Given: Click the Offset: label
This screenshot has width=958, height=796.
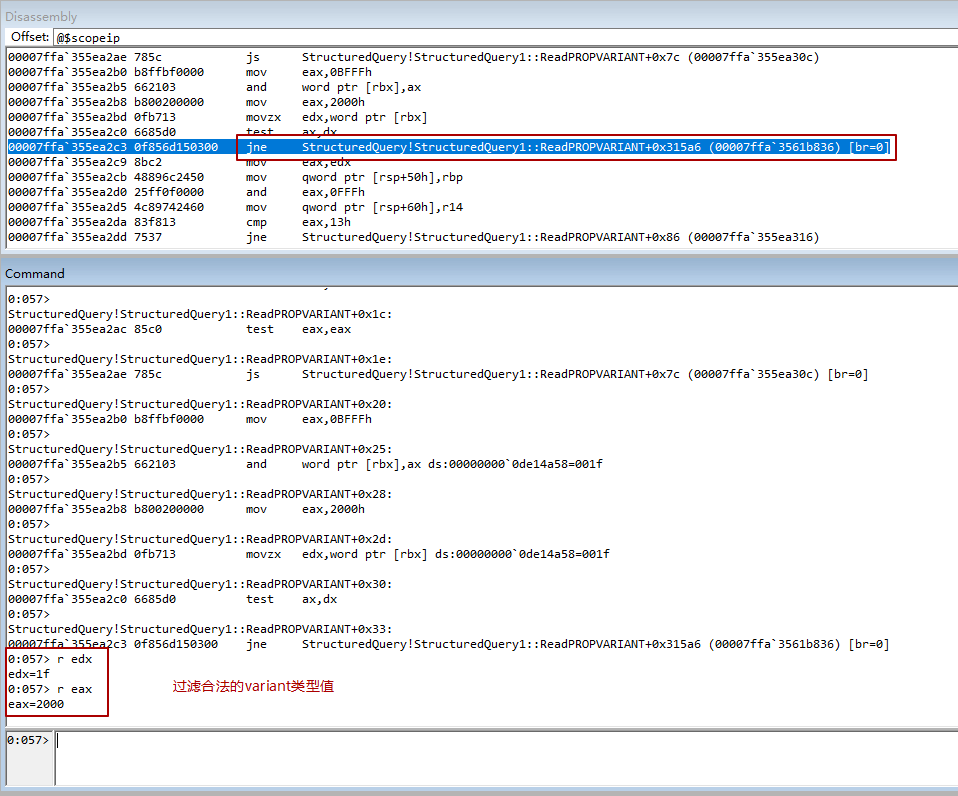Looking at the screenshot, I should [29, 37].
